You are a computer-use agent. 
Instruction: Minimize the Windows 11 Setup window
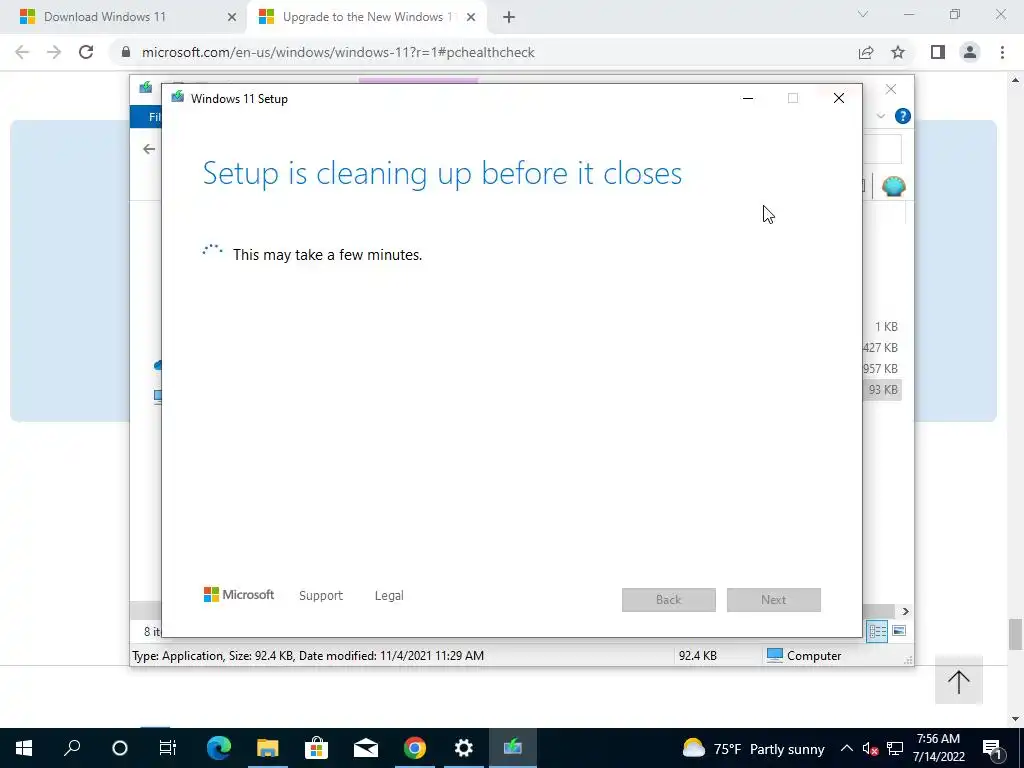pyautogui.click(x=748, y=98)
